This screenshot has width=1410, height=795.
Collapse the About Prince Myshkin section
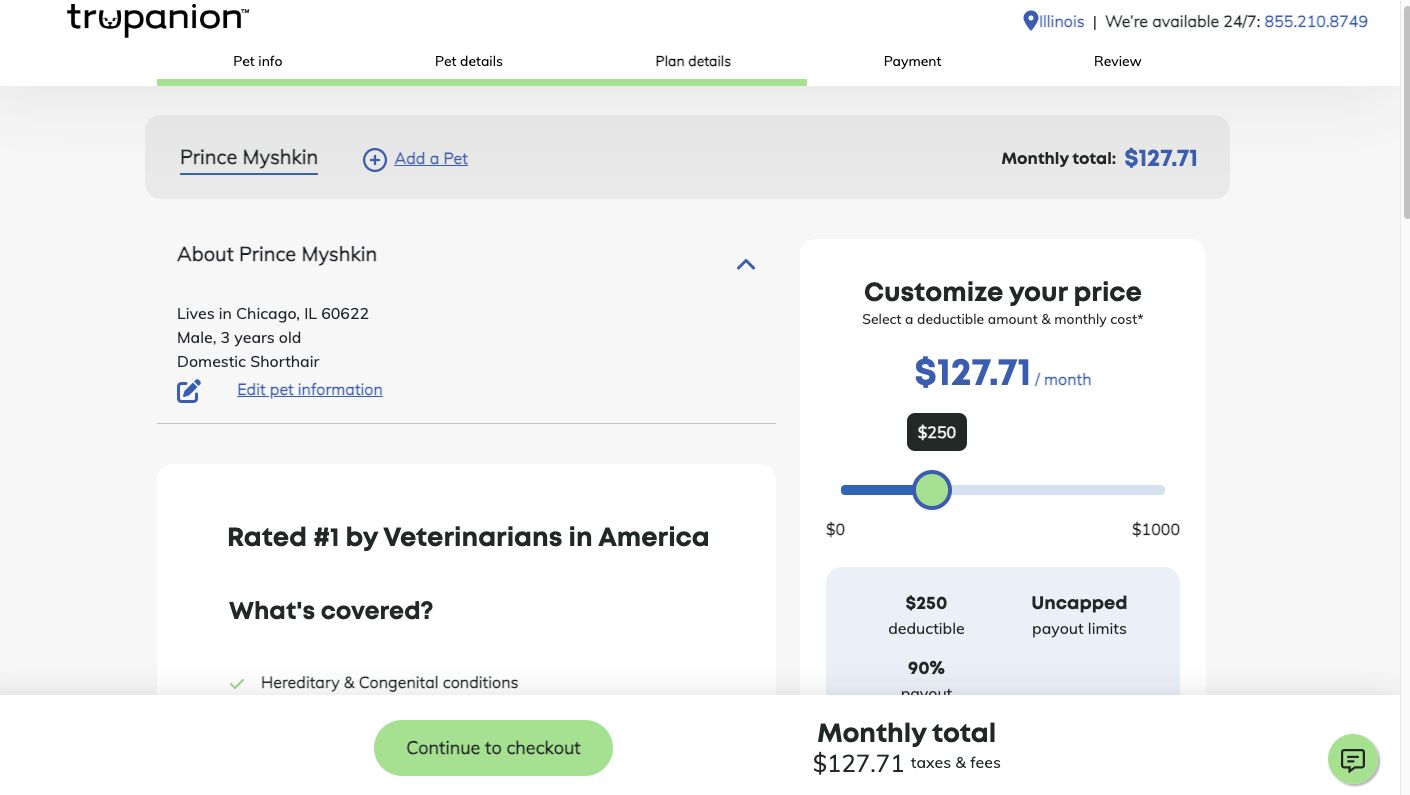pyautogui.click(x=745, y=265)
